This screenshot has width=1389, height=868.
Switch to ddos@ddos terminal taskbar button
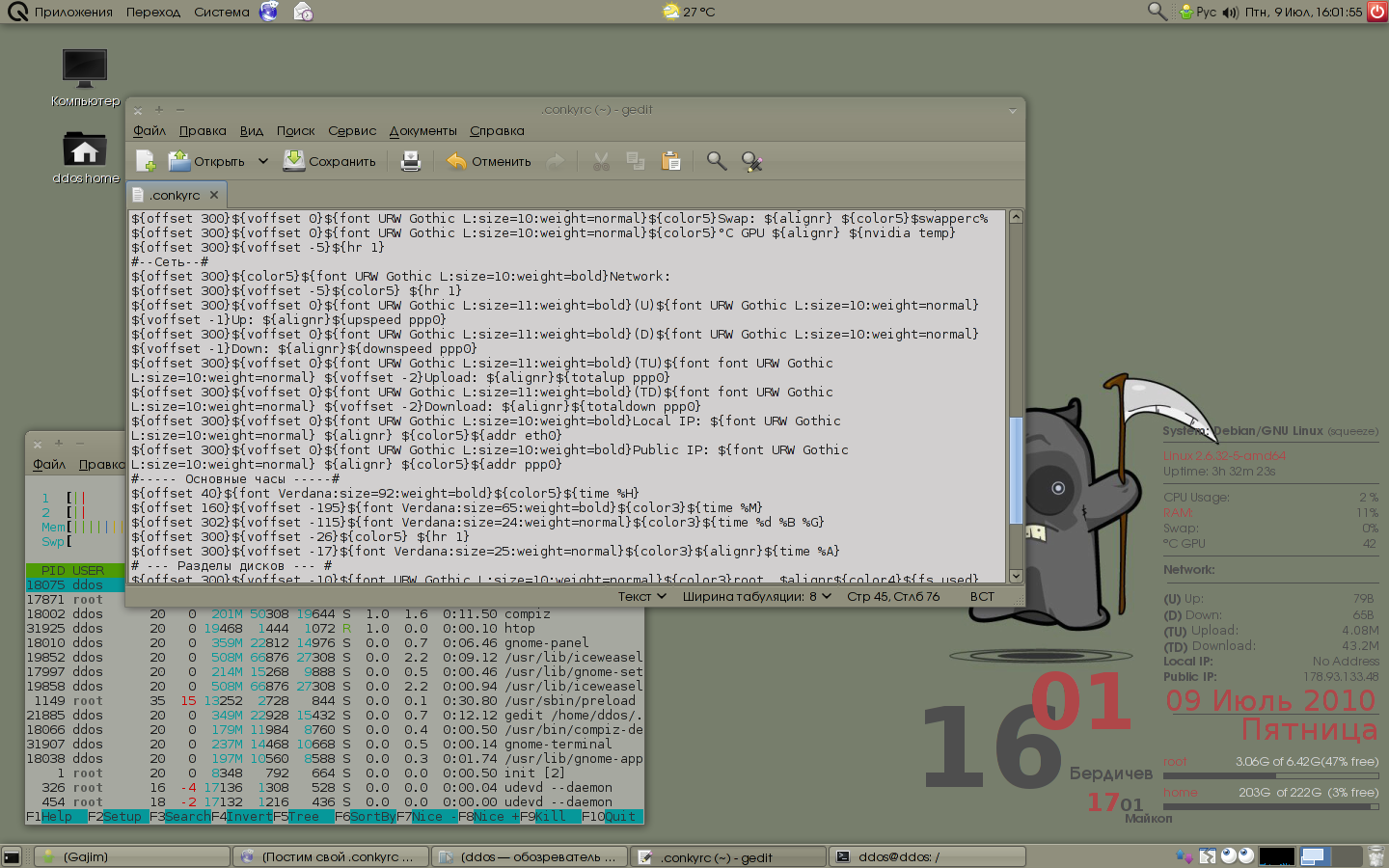click(x=926, y=856)
